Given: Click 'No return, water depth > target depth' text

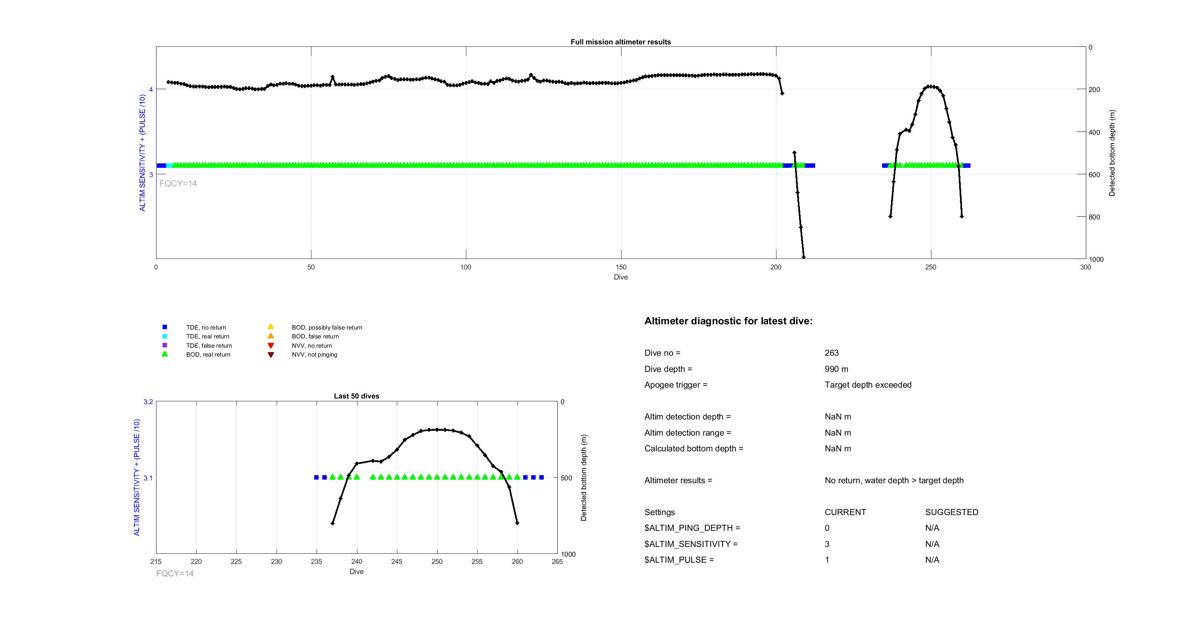Looking at the screenshot, I should click(x=894, y=481).
